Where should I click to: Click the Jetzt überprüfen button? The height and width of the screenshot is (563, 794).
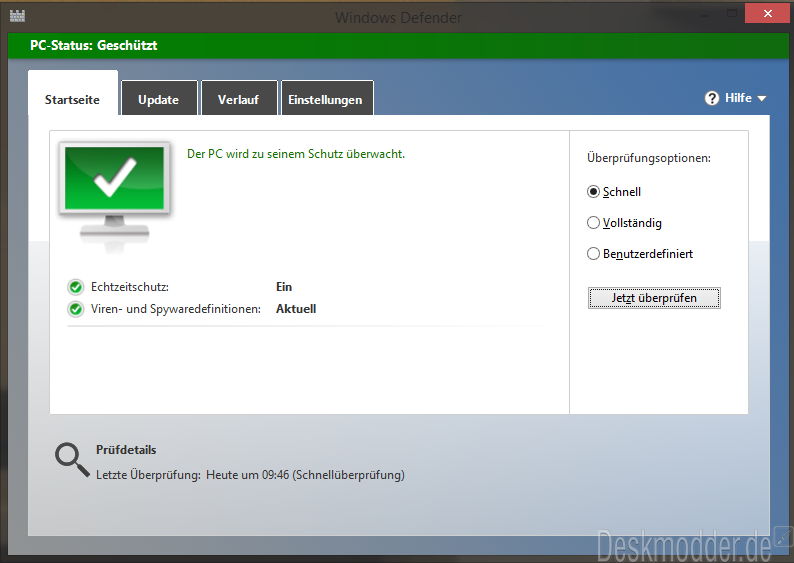click(x=654, y=298)
